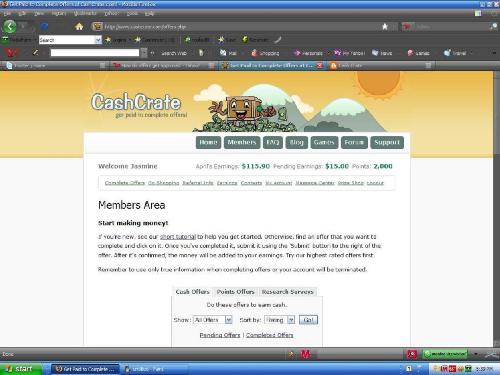Viewport: 500px width, 375px height.
Task: Click the red square status bar icon
Action: pyautogui.click(x=412, y=354)
